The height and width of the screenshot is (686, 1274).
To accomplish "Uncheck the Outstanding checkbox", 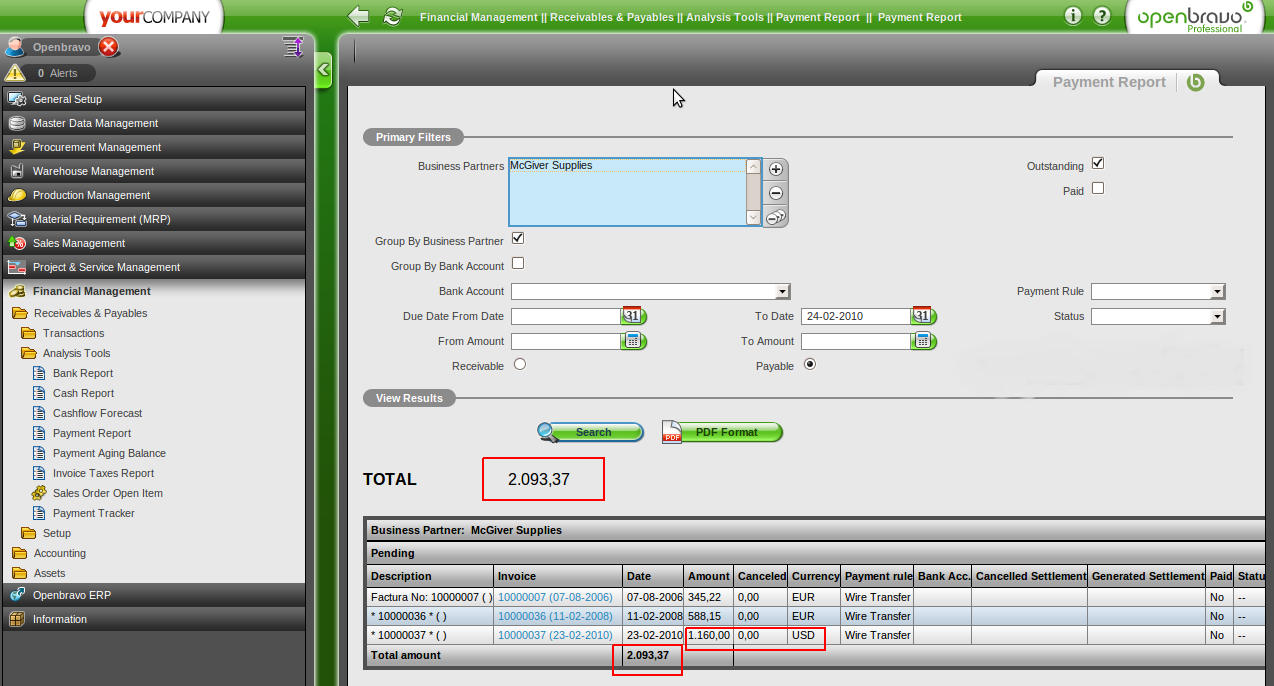I will point(1098,164).
